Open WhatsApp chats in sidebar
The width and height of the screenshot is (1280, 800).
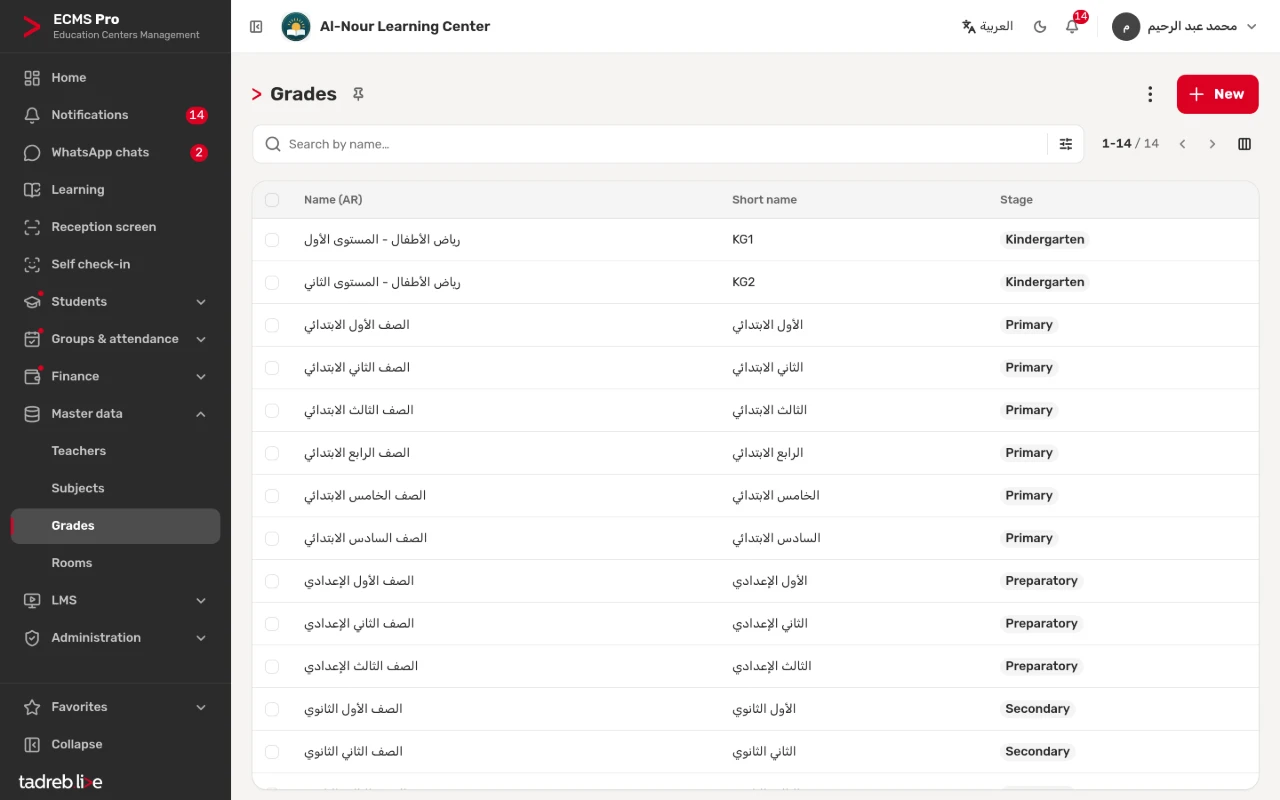coord(115,152)
